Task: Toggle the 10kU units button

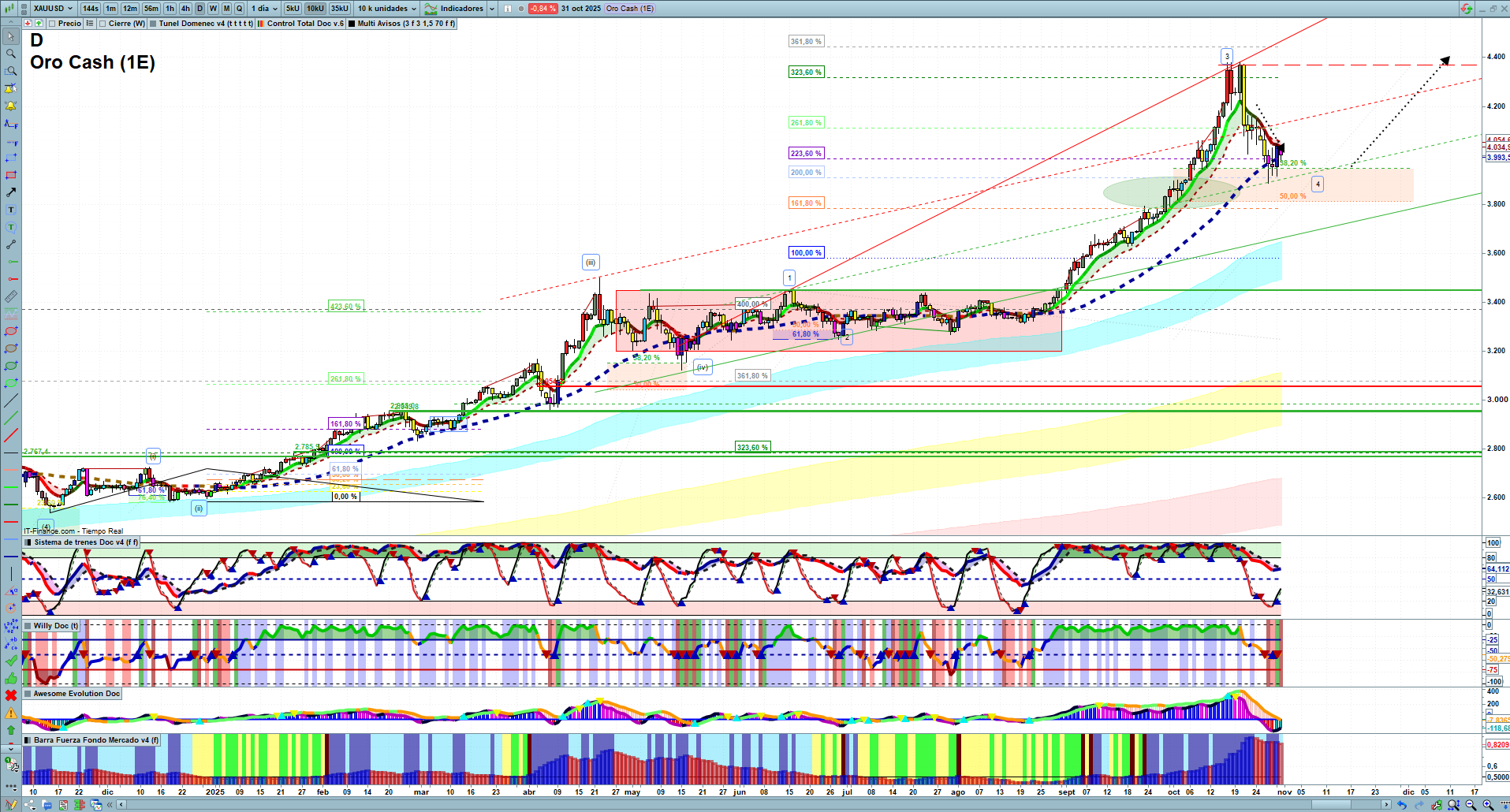Action: 315,9
